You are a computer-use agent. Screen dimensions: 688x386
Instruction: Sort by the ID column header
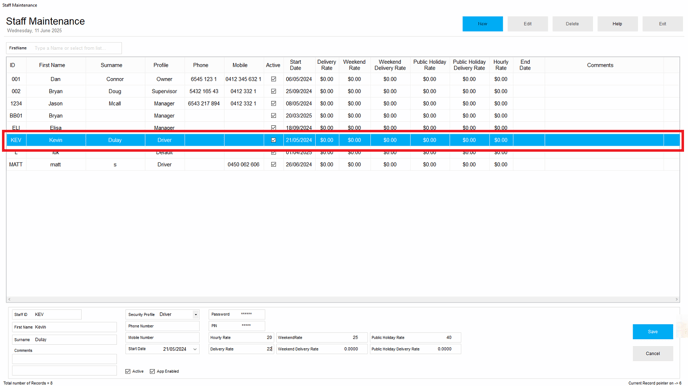[x=13, y=65]
